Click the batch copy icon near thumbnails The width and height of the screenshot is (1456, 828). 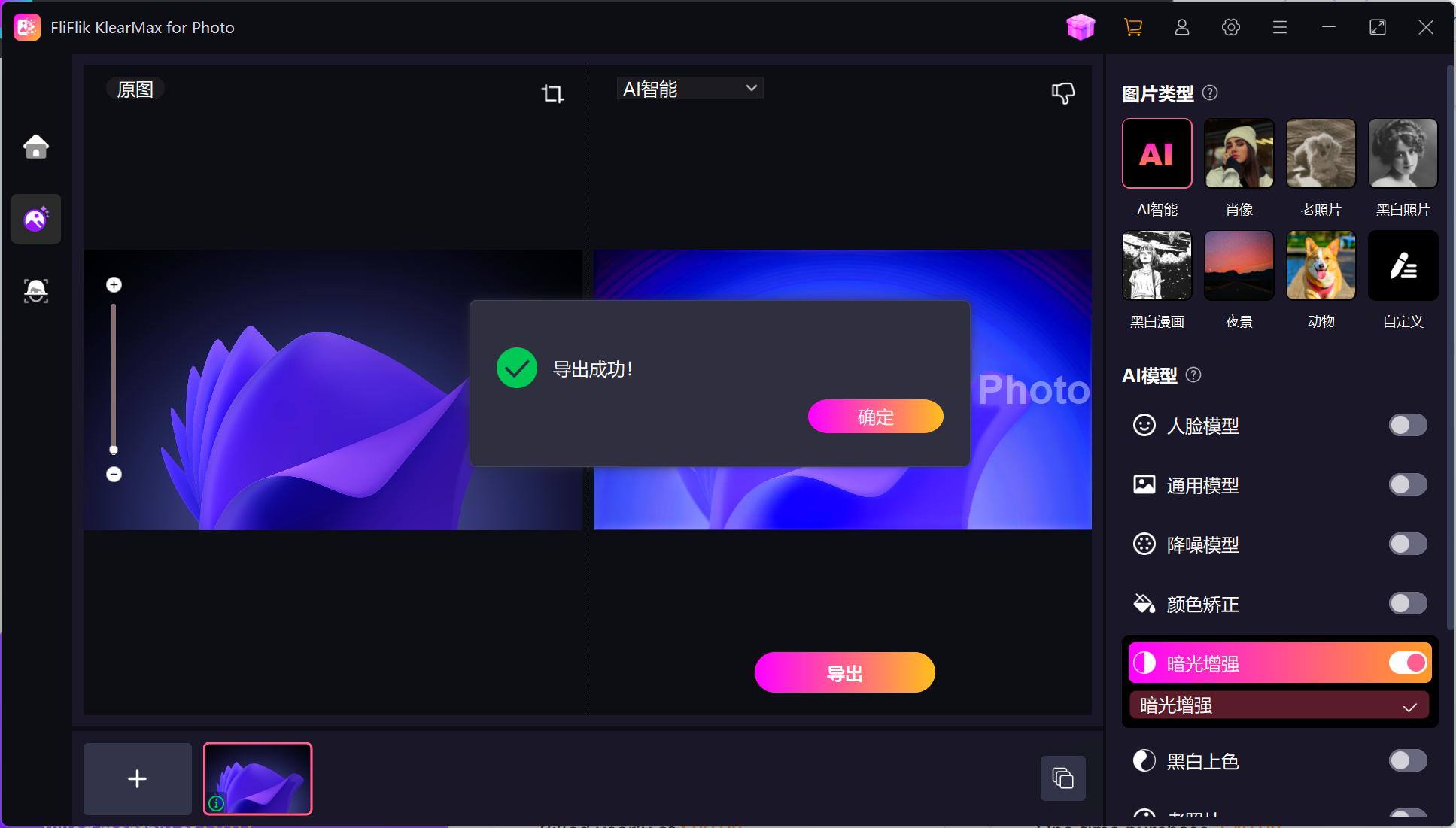coord(1062,778)
